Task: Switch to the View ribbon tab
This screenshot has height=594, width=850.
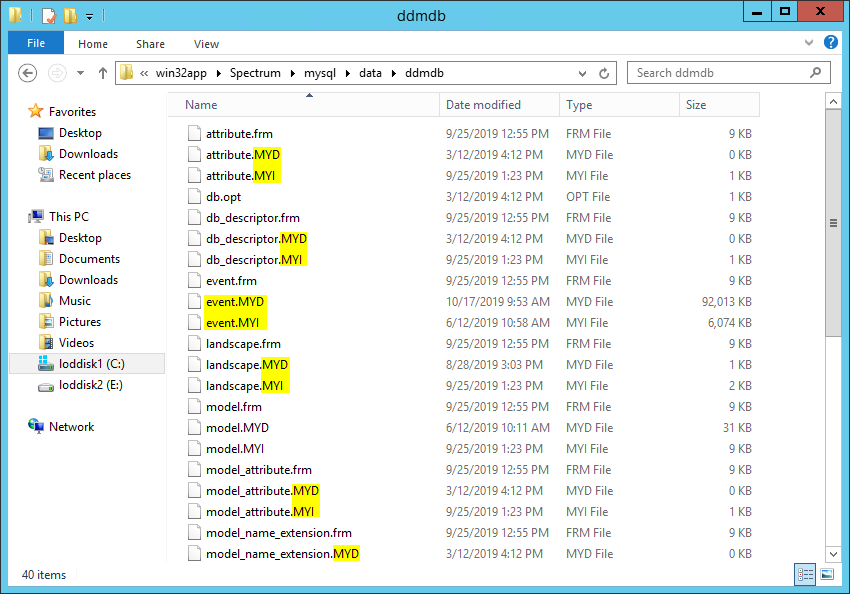Action: [206, 44]
